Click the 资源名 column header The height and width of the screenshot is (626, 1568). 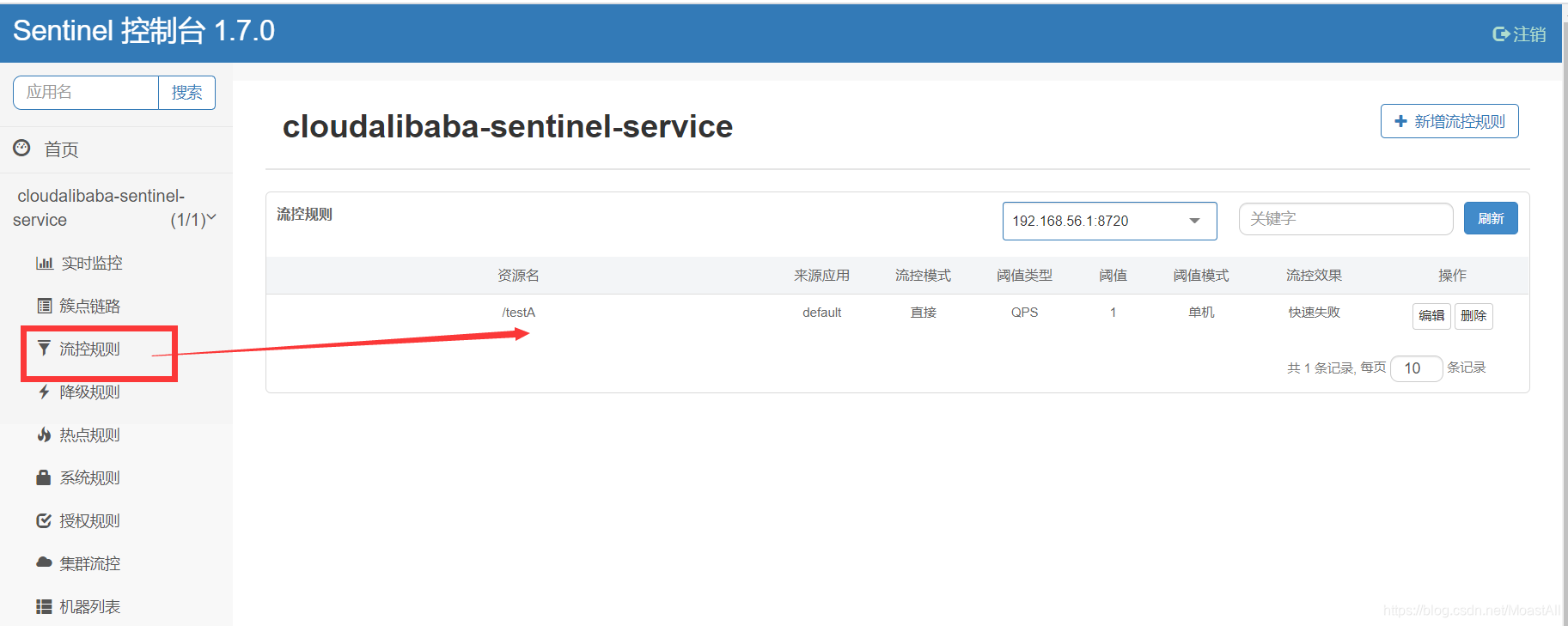pyautogui.click(x=519, y=276)
